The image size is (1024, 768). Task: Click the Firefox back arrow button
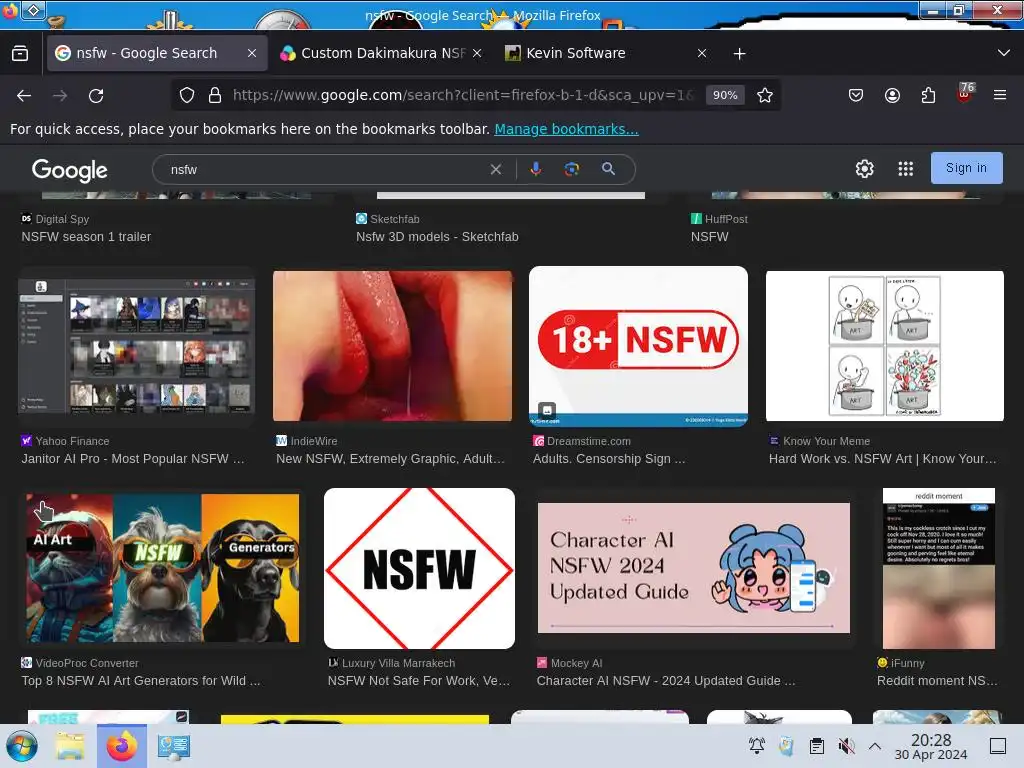click(24, 95)
